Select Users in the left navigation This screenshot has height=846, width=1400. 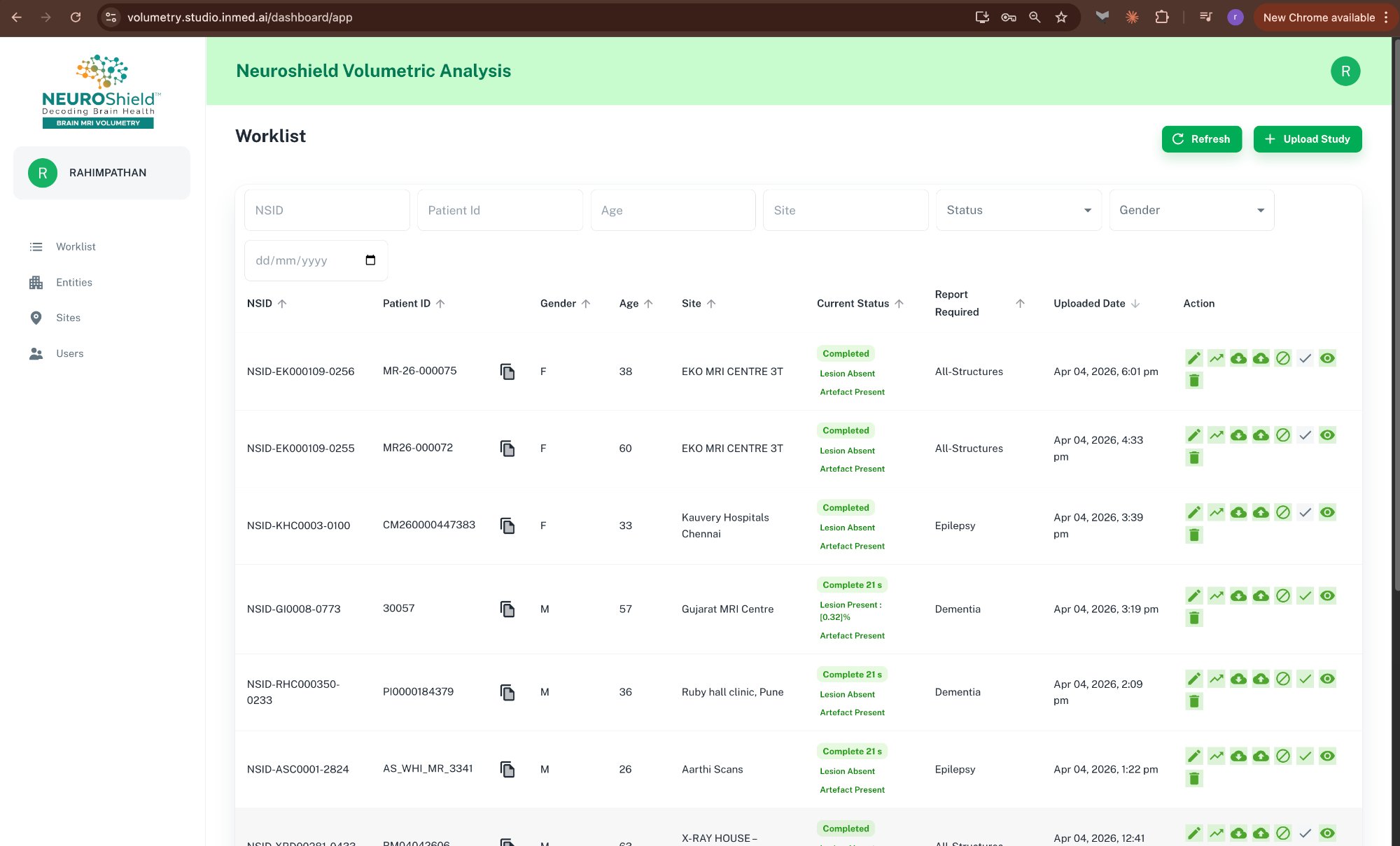point(36,353)
